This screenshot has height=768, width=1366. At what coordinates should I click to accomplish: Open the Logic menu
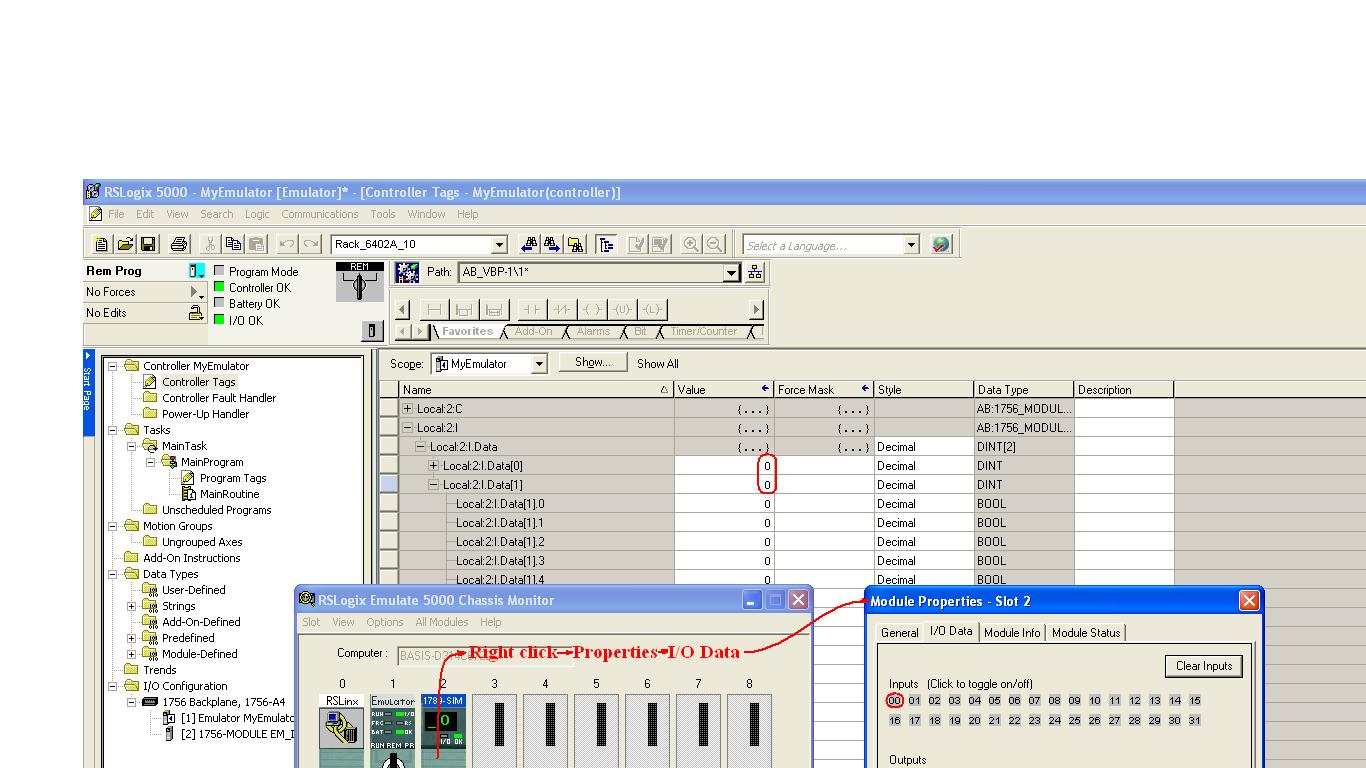pos(257,214)
